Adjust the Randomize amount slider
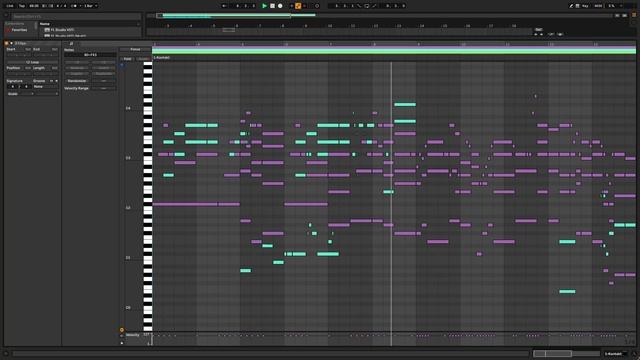The image size is (640, 360). 104,81
